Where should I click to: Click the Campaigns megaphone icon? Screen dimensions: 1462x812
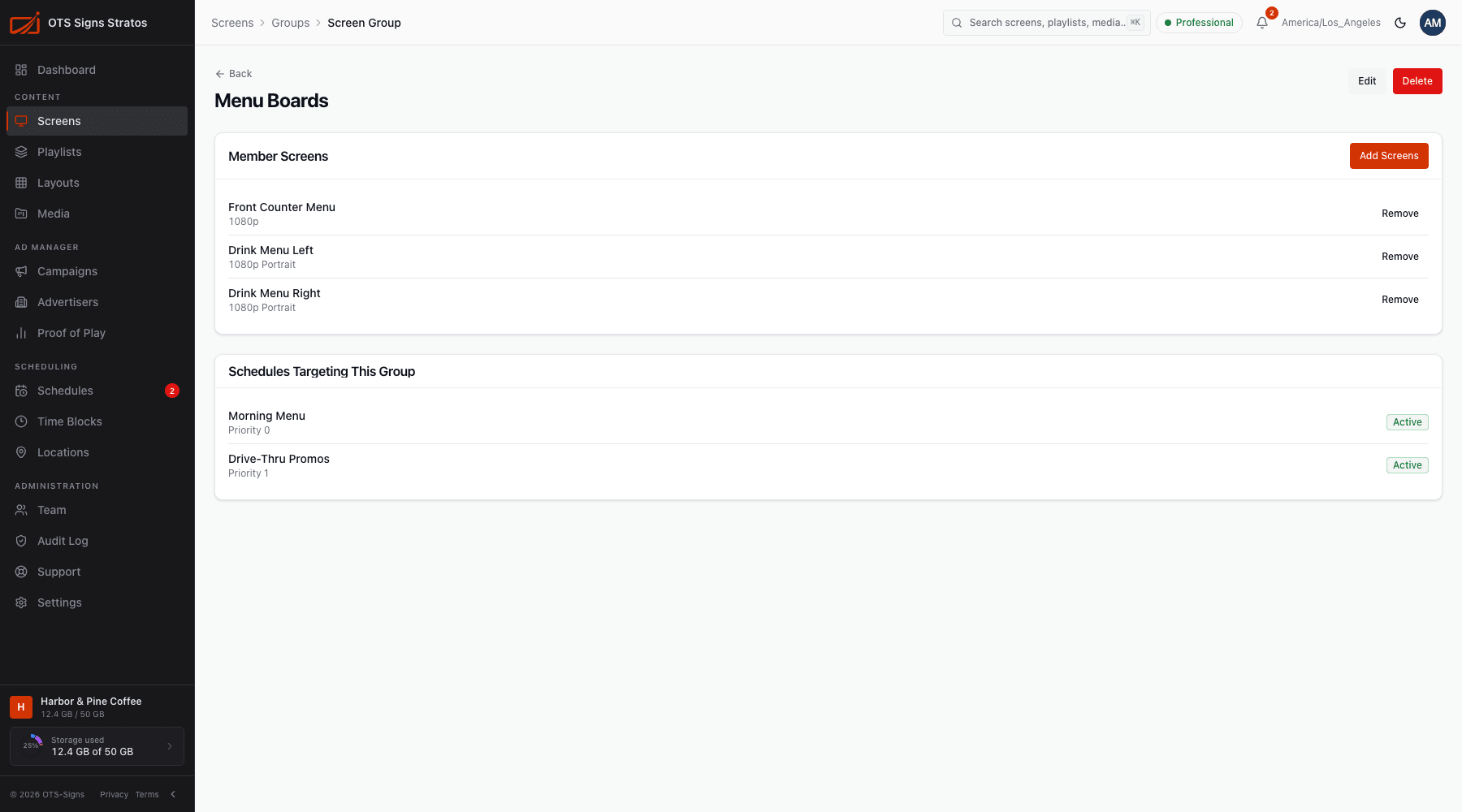(21, 271)
